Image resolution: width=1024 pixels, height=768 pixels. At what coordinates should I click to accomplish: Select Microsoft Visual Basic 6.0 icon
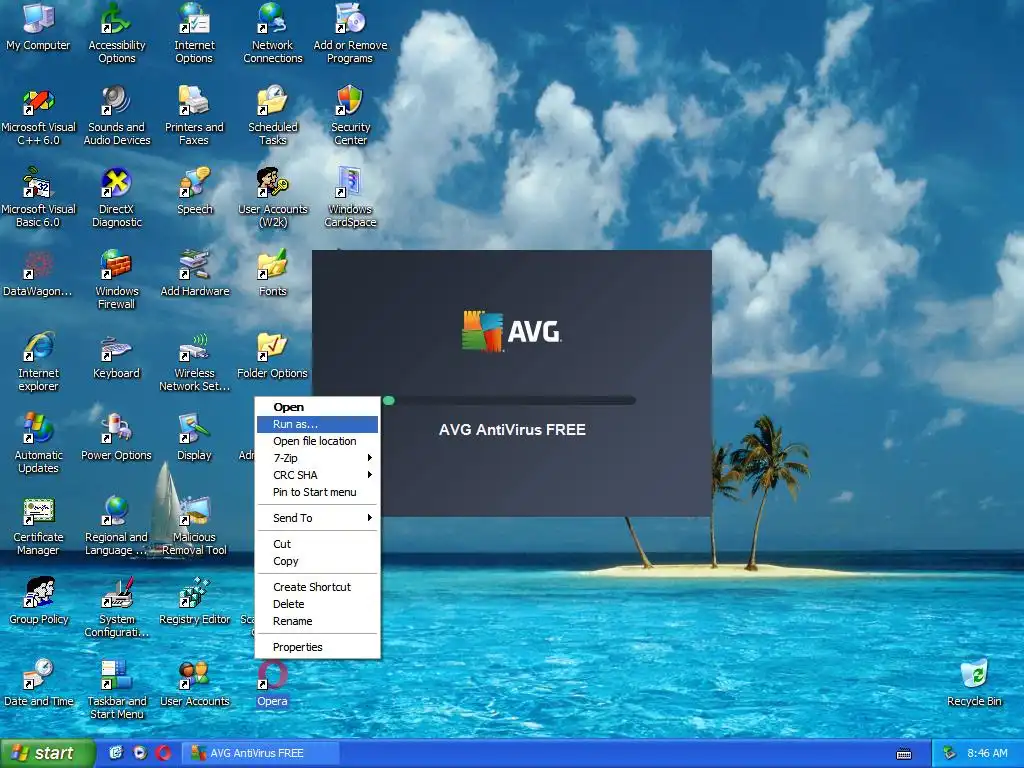[38, 197]
